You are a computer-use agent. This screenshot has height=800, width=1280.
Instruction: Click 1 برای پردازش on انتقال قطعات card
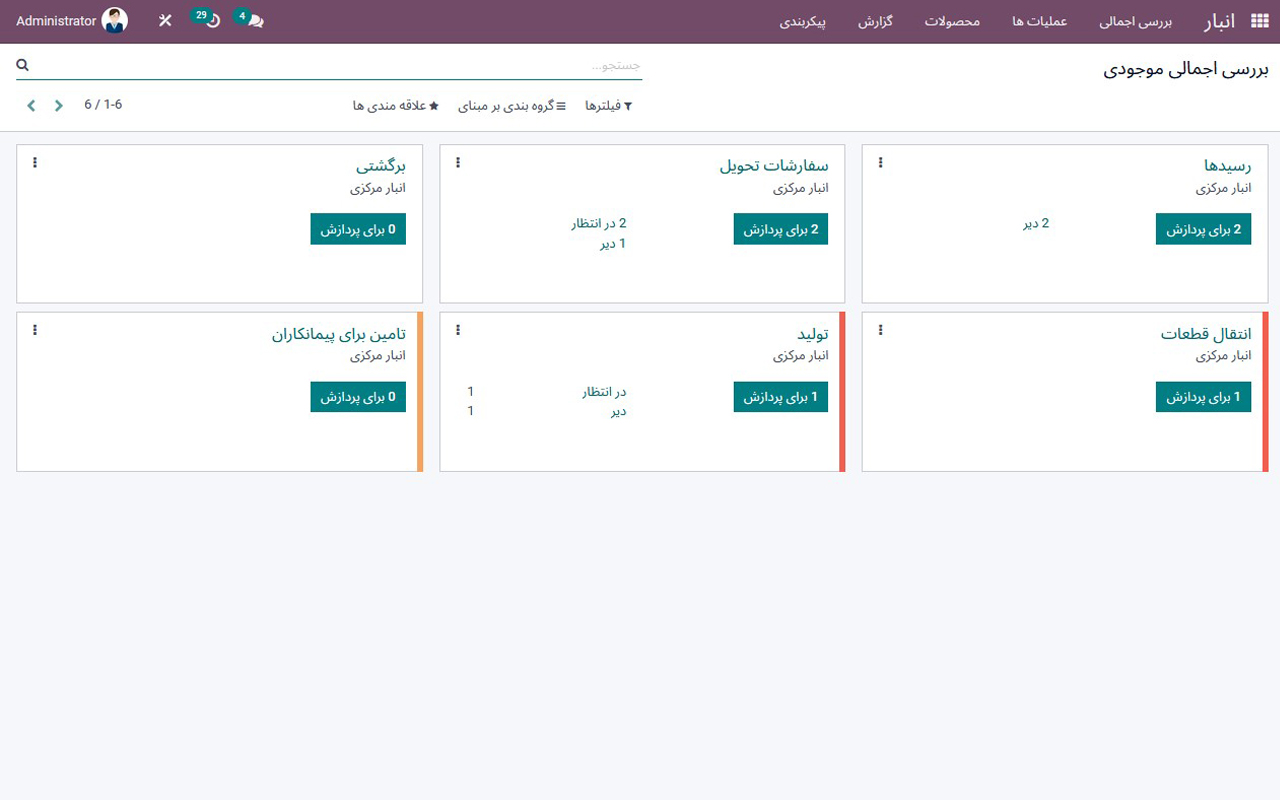tap(1203, 396)
